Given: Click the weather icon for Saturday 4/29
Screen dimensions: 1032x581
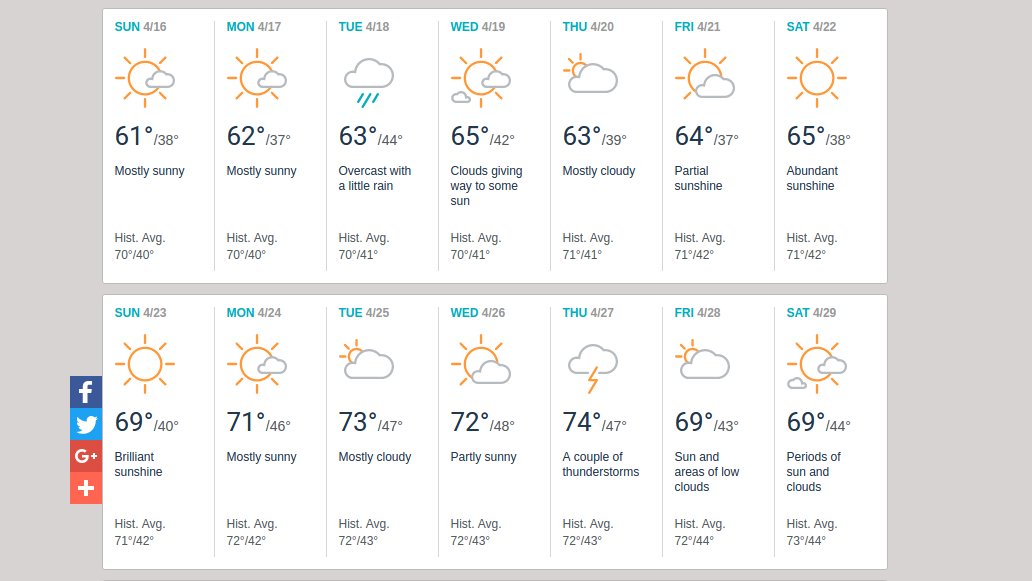Looking at the screenshot, I should point(817,364).
